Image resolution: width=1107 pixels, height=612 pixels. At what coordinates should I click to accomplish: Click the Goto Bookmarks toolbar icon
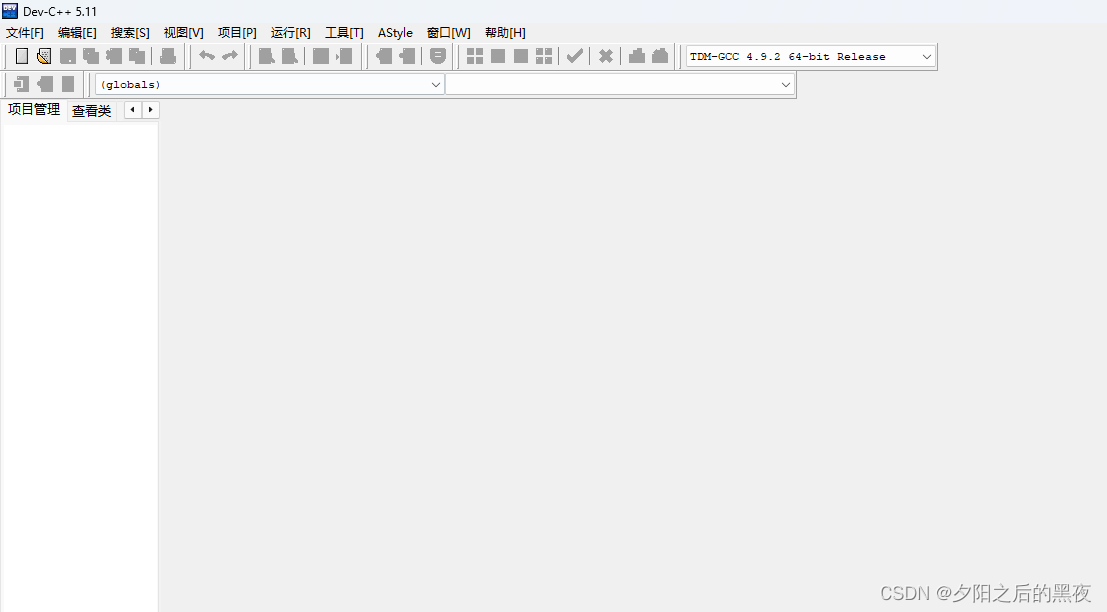(x=68, y=84)
